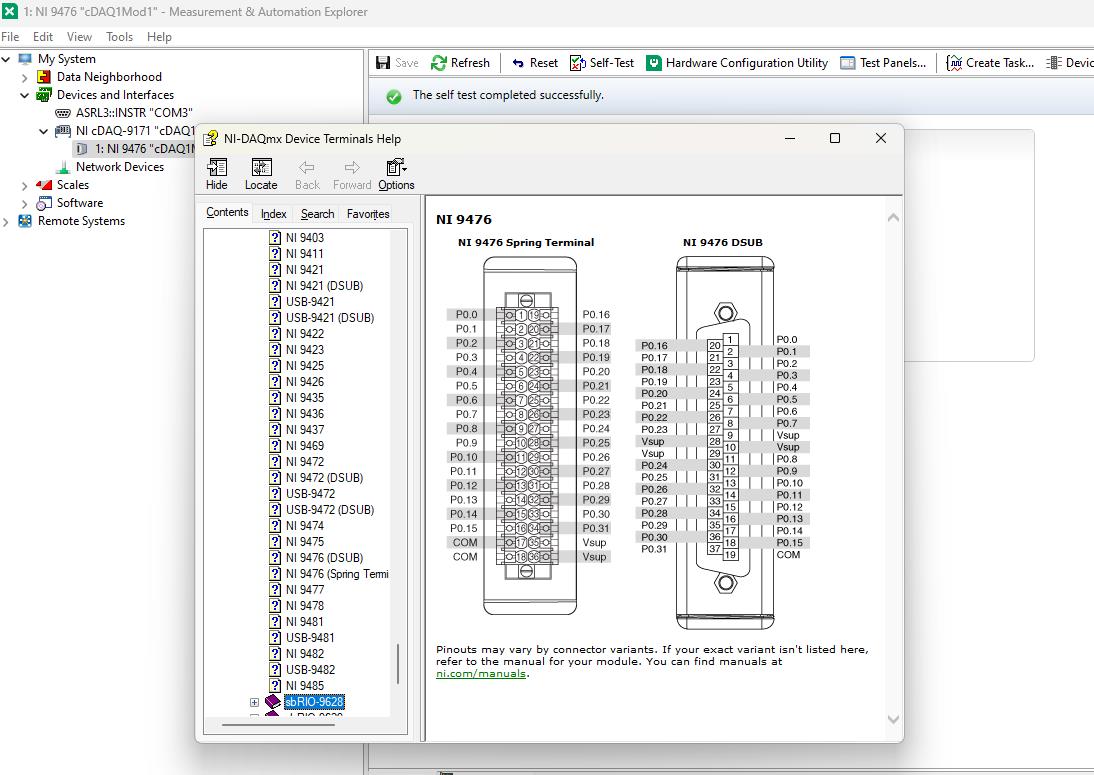The image size is (1094, 775).
Task: Expand the sbRIO-9628 node in contents
Action: coord(254,702)
